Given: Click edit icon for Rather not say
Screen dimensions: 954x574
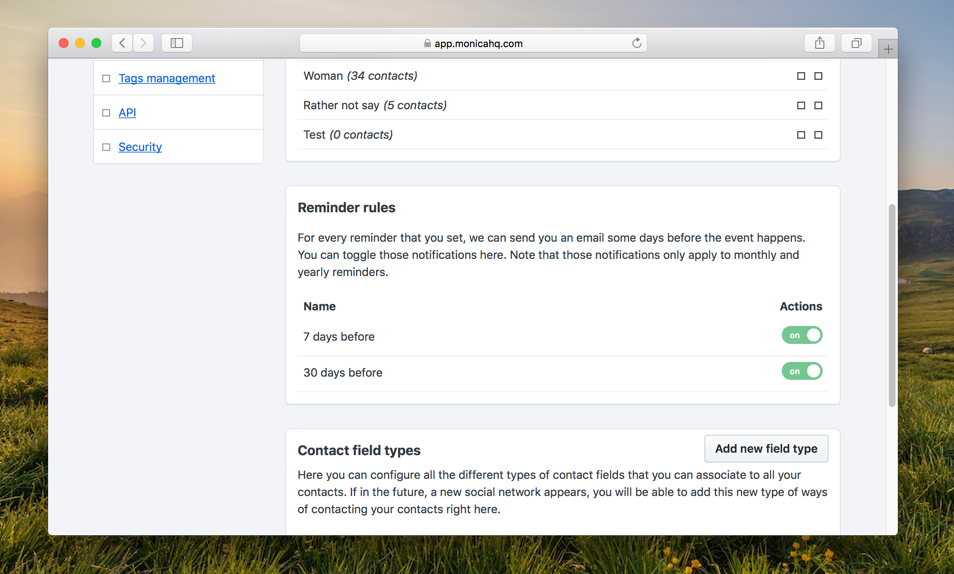Looking at the screenshot, I should [801, 105].
